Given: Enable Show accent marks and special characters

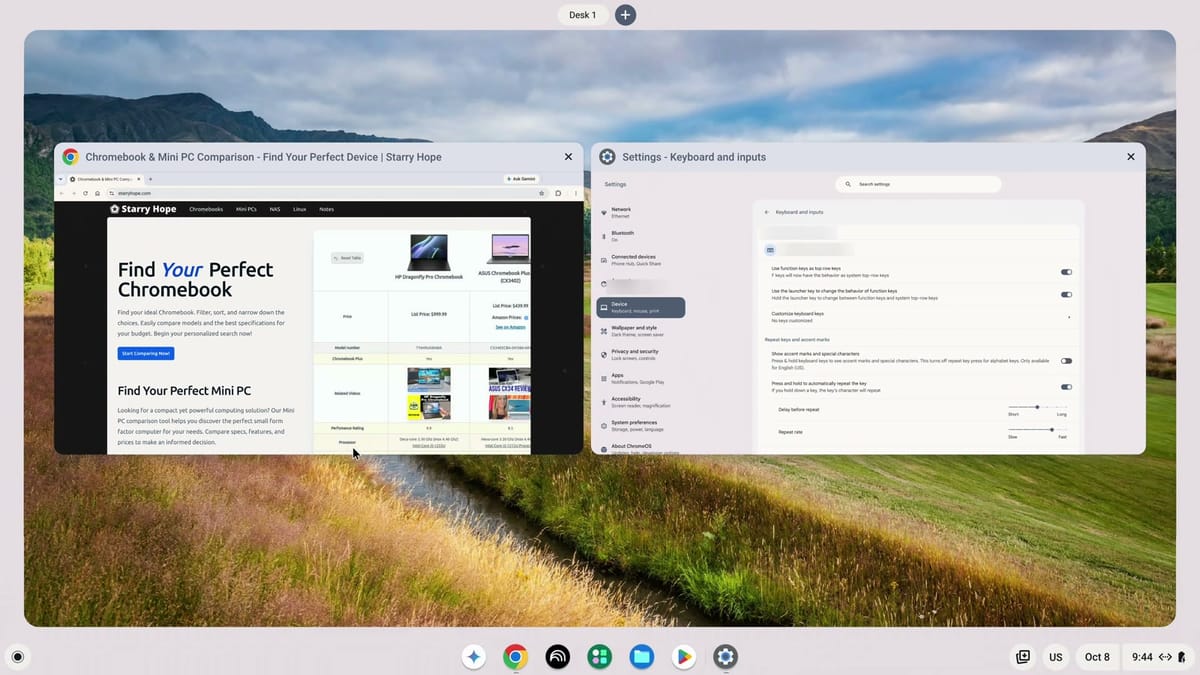Looking at the screenshot, I should point(1066,360).
